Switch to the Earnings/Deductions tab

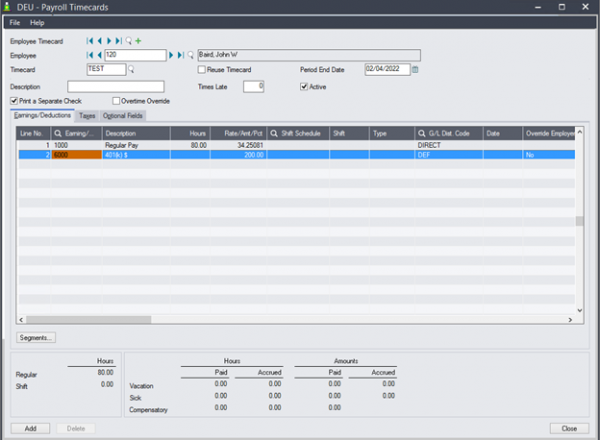click(x=42, y=115)
